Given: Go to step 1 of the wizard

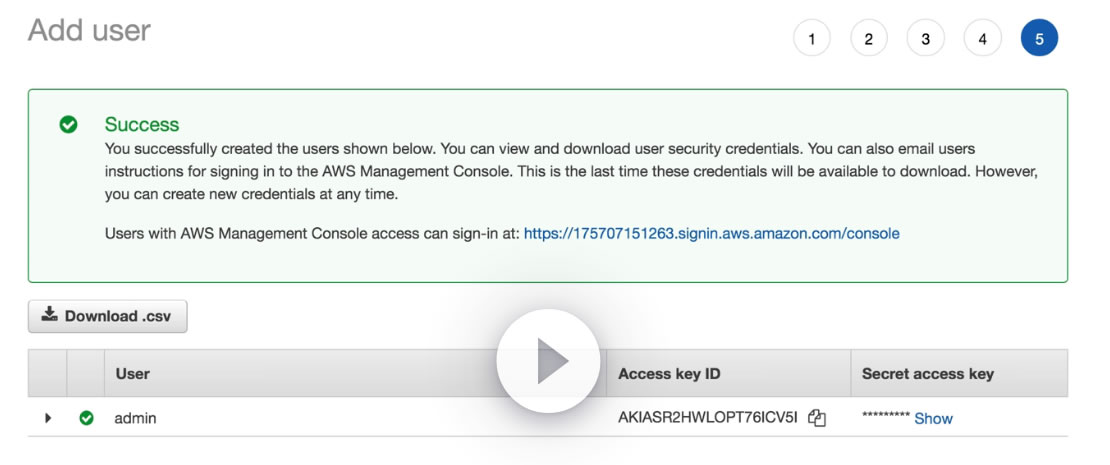Looking at the screenshot, I should 812,39.
